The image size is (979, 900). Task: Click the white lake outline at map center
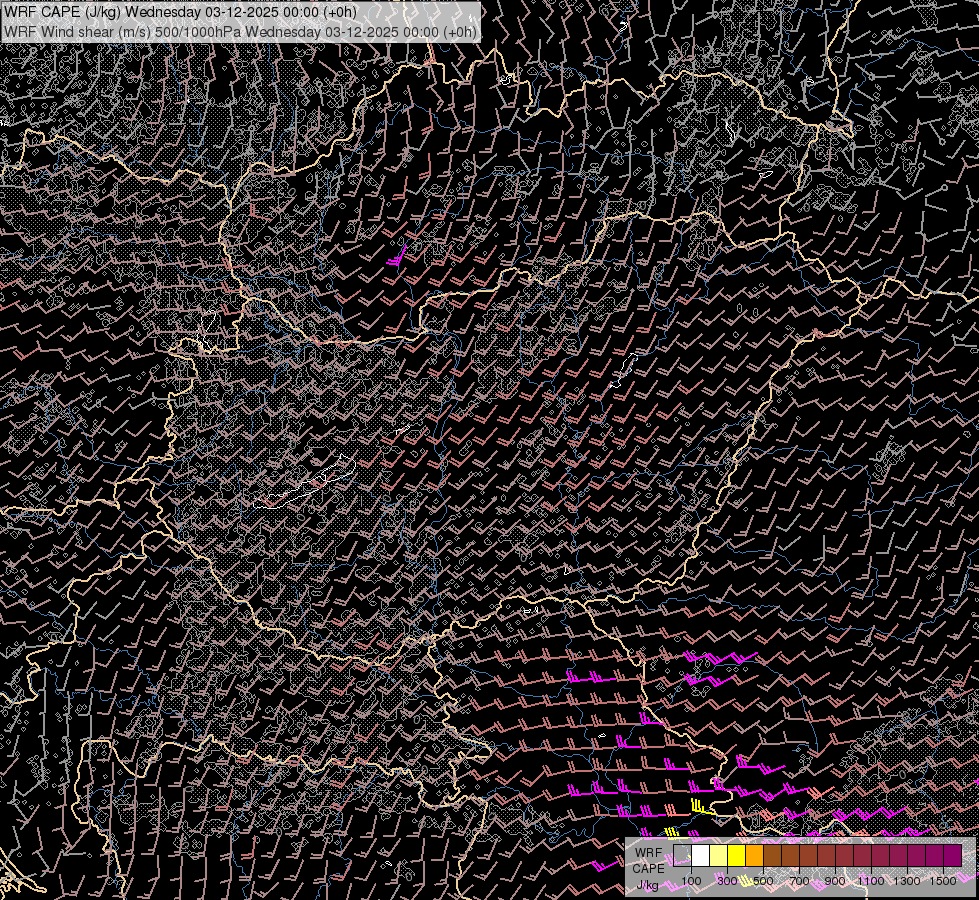pyautogui.click(x=305, y=482)
